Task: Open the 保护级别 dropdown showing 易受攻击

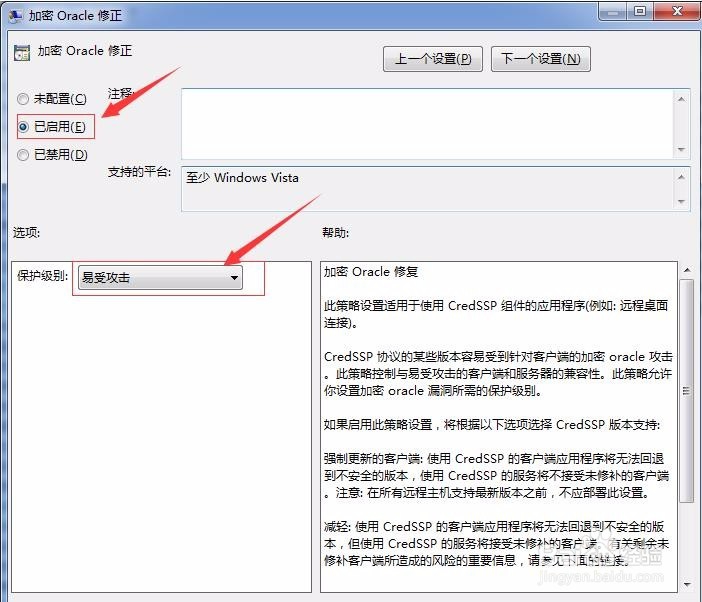Action: coord(160,278)
